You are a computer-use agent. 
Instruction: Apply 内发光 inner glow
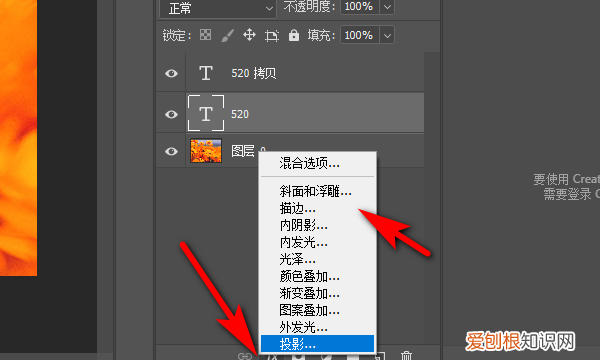[x=304, y=242]
